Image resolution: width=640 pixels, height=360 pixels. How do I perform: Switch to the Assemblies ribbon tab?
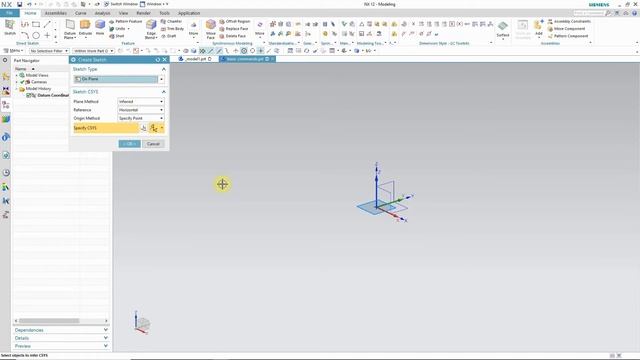56,13
